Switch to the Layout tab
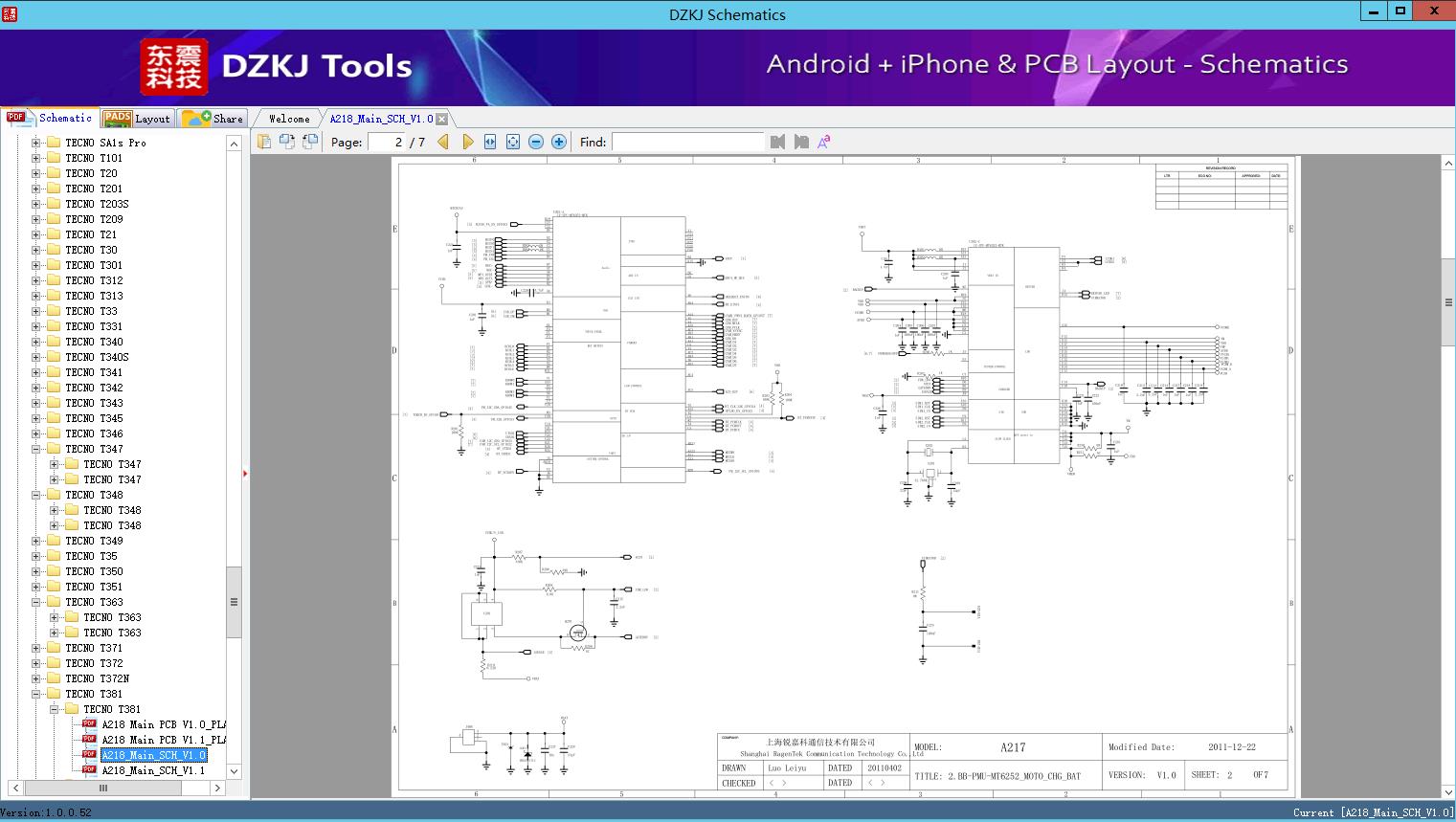The height and width of the screenshot is (822, 1456). [x=137, y=119]
